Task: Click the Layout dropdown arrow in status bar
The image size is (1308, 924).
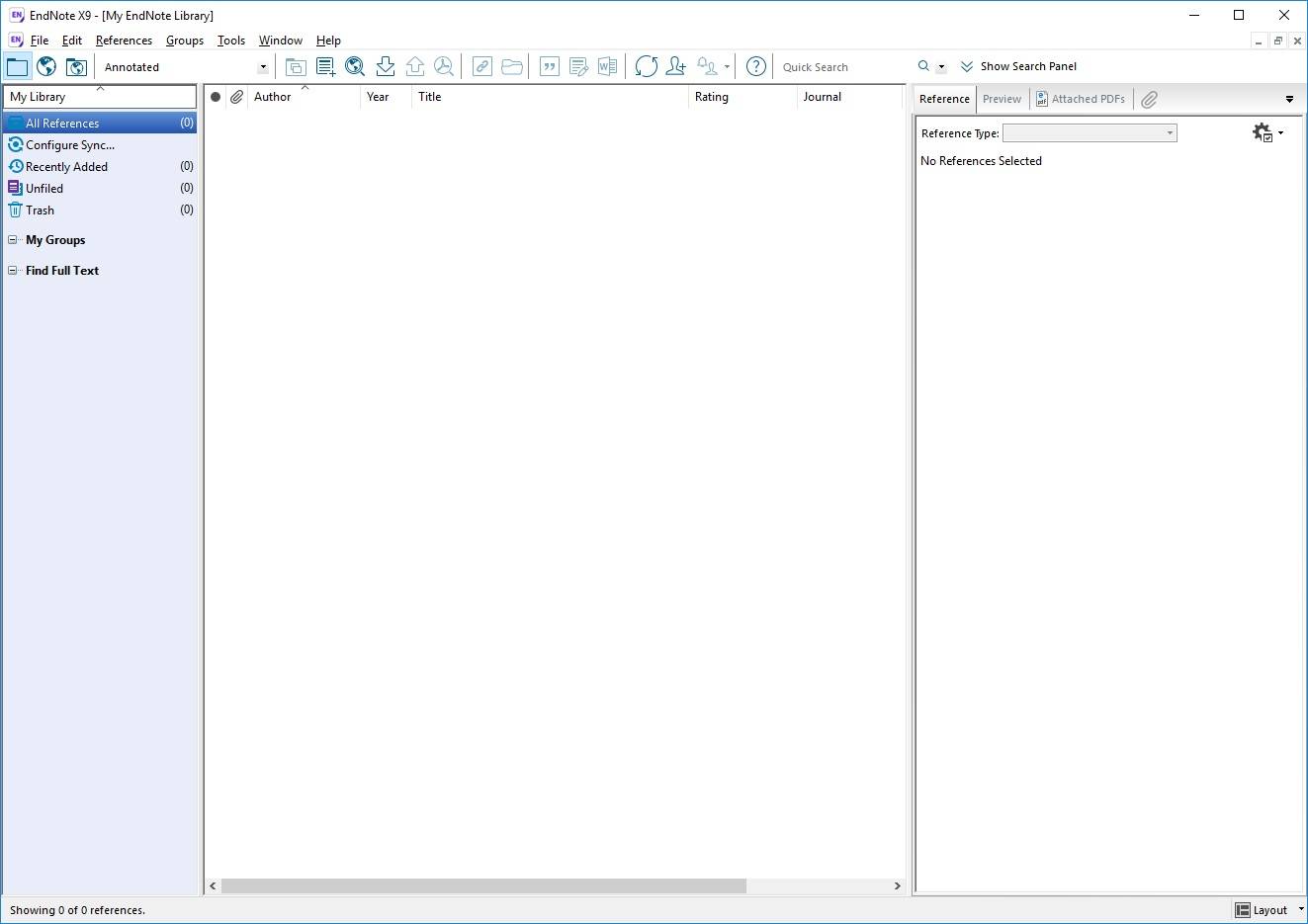Action: click(1300, 909)
